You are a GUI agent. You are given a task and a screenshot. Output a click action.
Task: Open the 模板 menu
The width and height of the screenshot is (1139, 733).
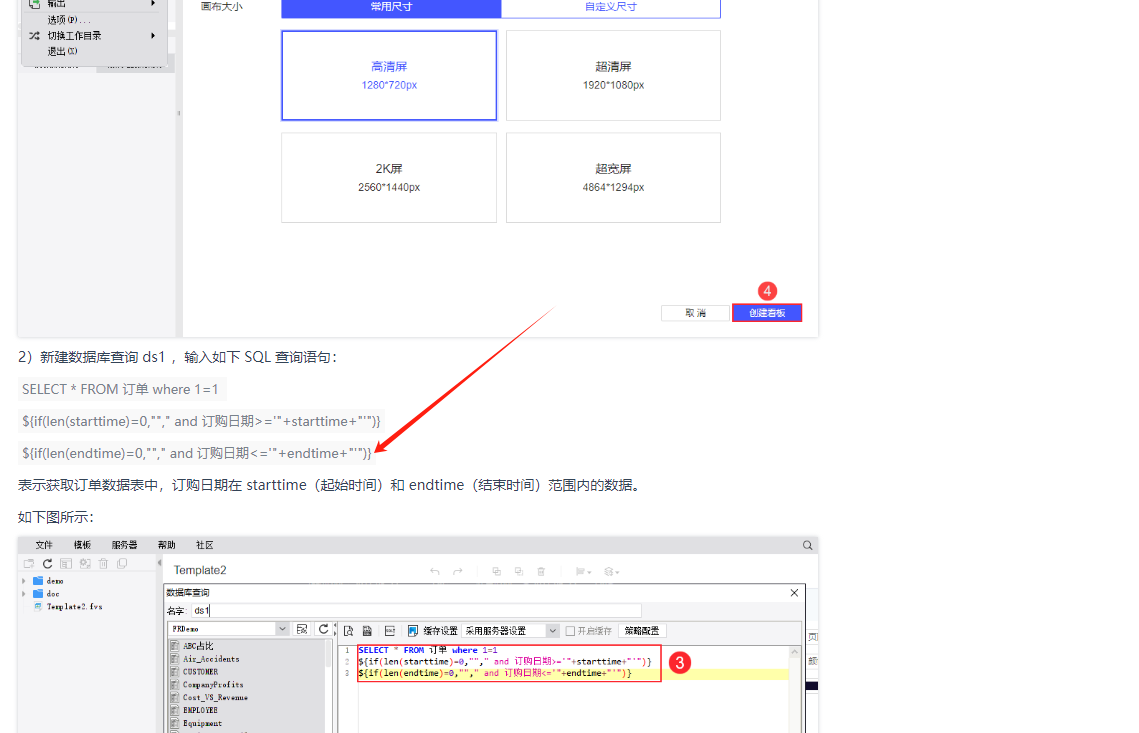[82, 546]
